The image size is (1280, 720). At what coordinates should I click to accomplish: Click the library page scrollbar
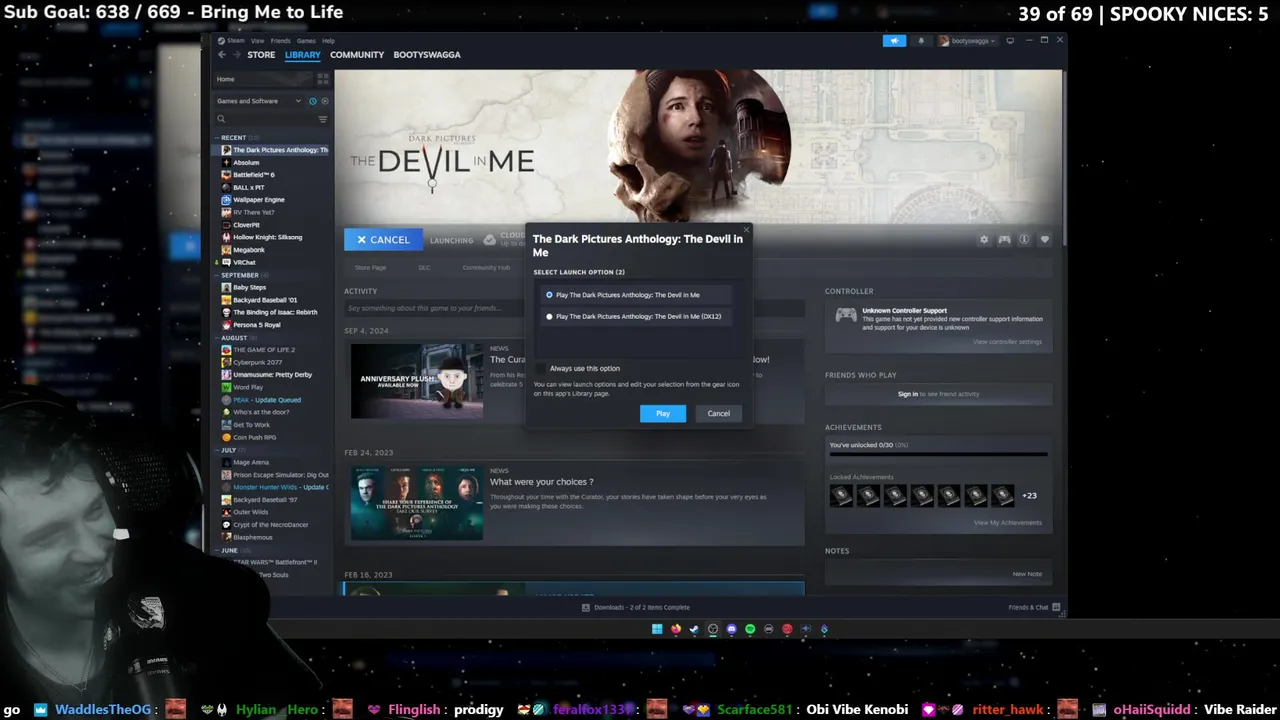point(1065,160)
